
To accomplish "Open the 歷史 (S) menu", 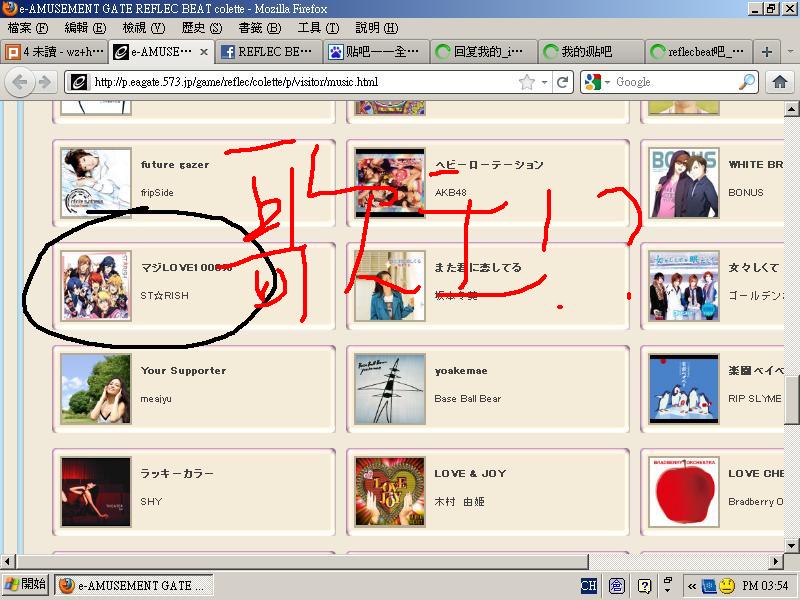I will [x=202, y=28].
